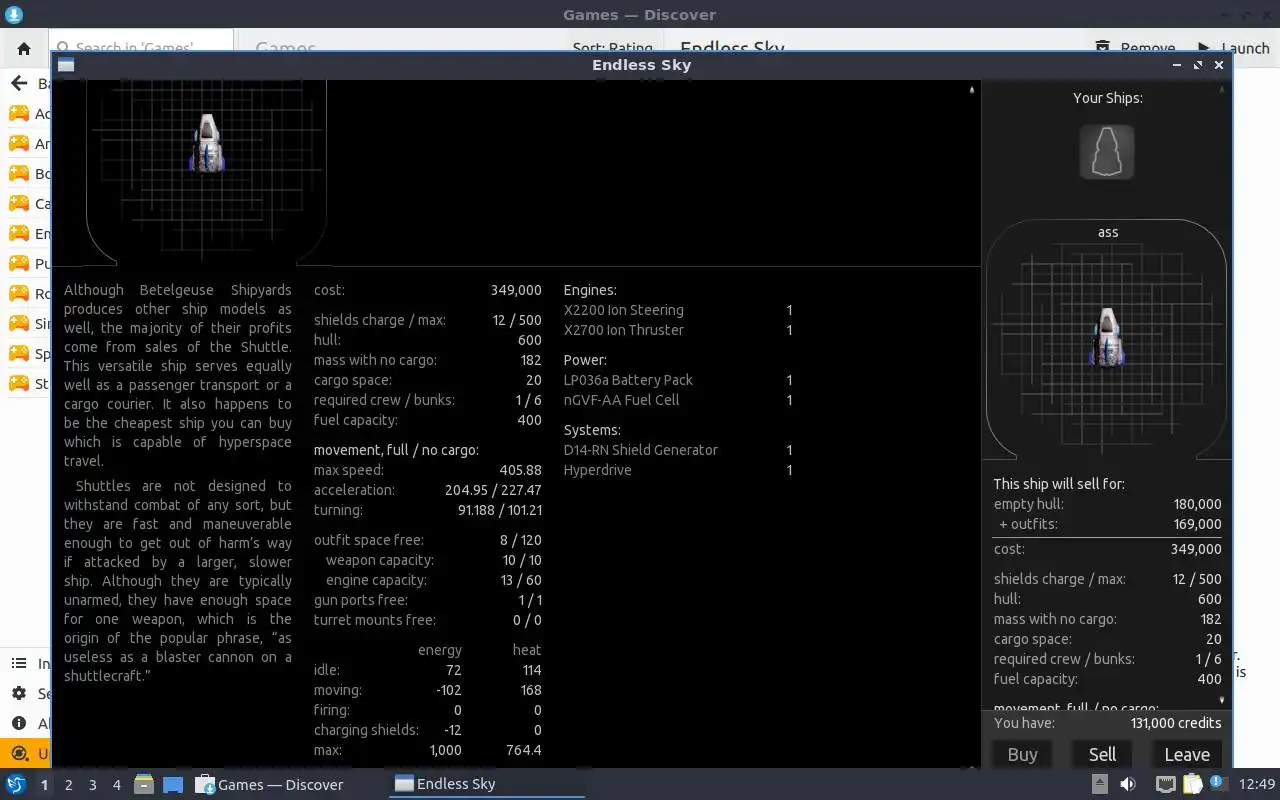Image resolution: width=1280 pixels, height=800 pixels.
Task: Click the 'outfit space free:' stat row
Action: click(427, 540)
